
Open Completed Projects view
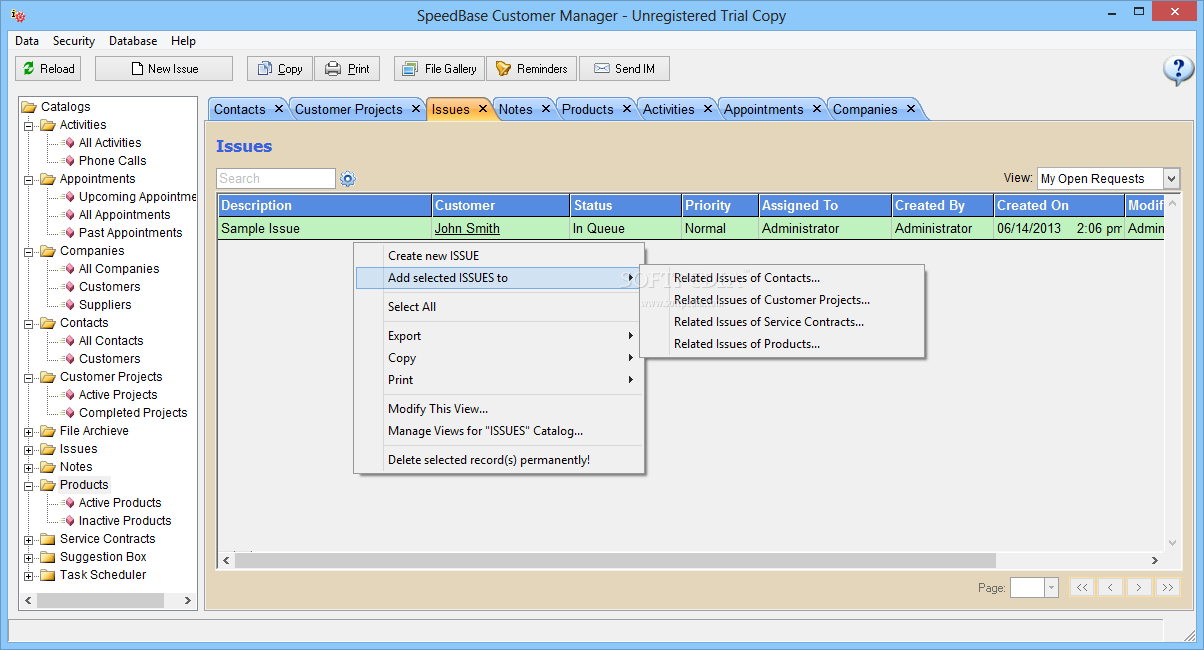pos(133,413)
